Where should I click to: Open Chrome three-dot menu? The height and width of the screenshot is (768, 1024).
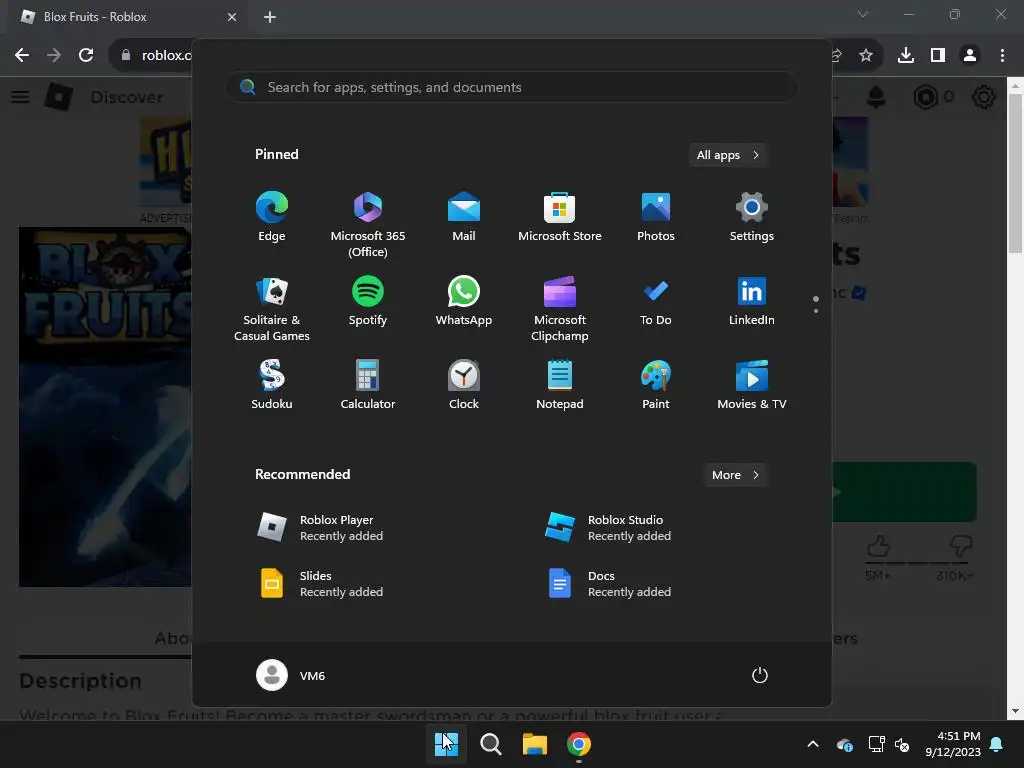tap(1002, 56)
